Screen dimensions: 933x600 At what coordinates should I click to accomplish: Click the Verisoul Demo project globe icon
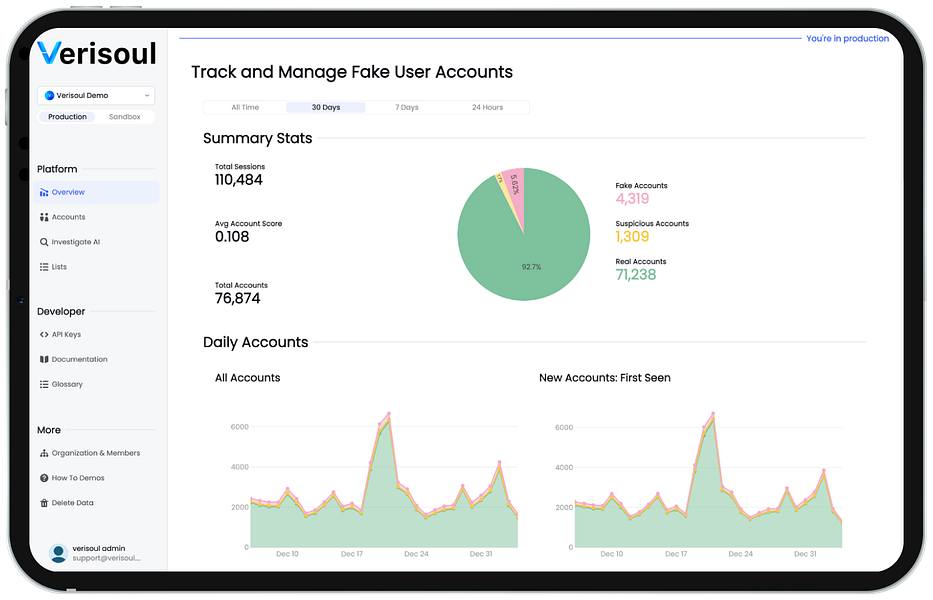tap(49, 96)
